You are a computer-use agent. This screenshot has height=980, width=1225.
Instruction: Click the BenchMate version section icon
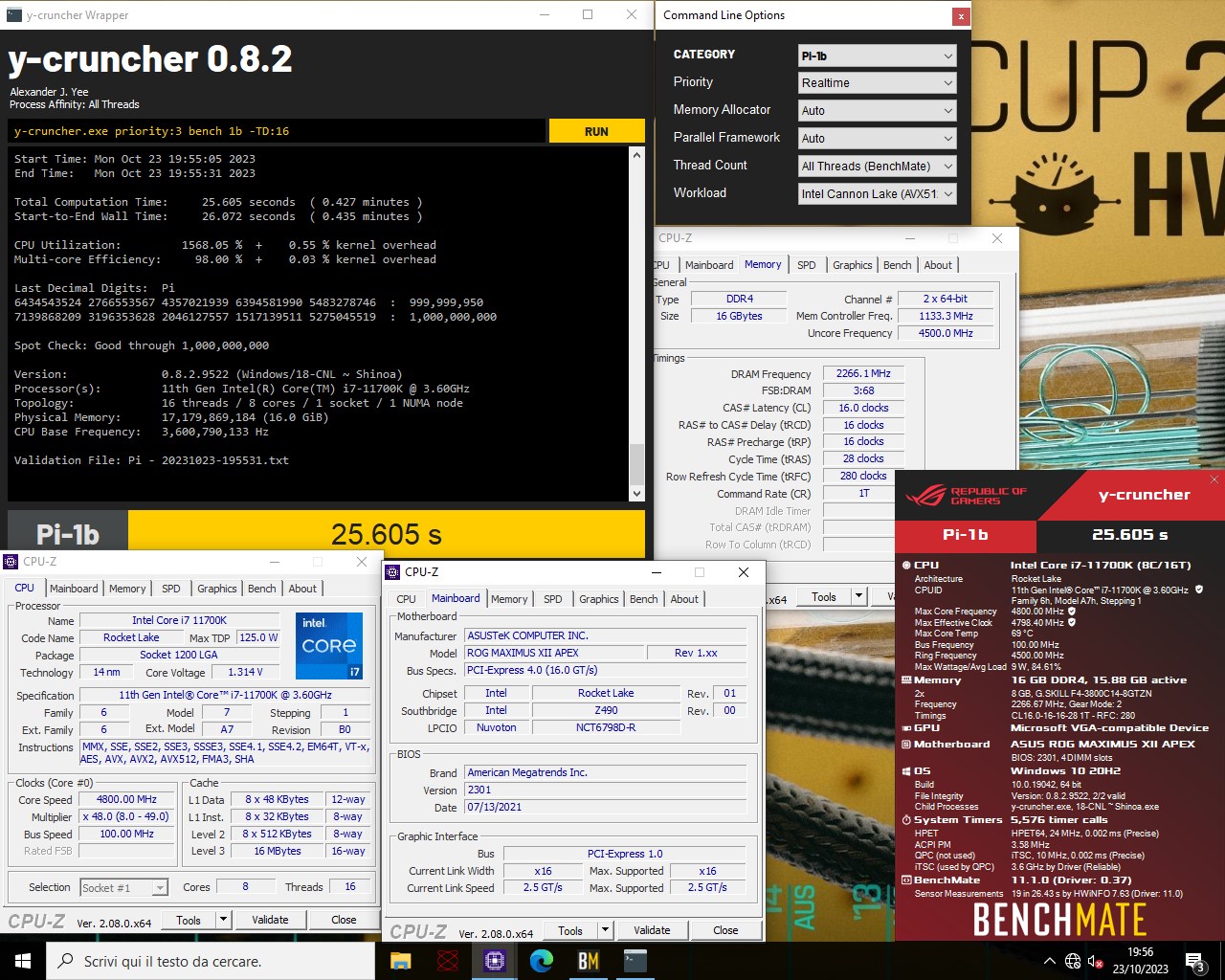pyautogui.click(x=905, y=880)
